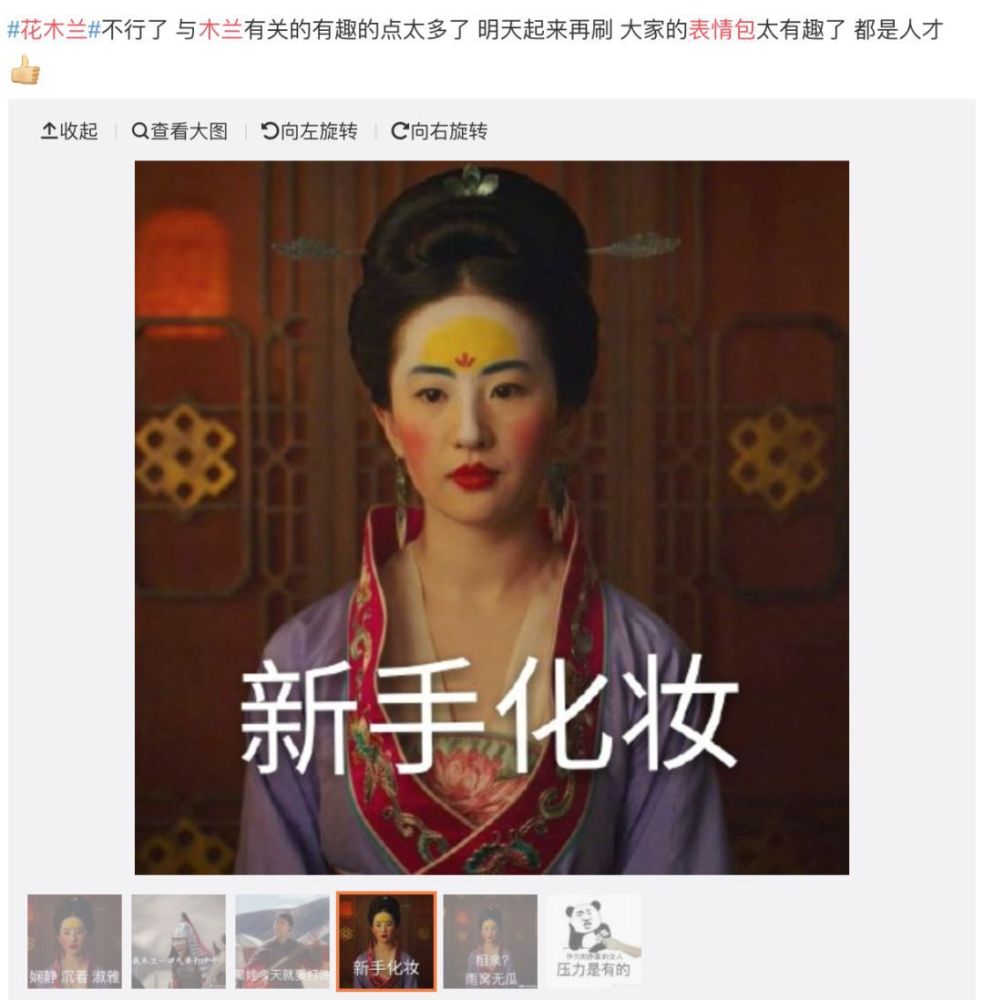Select the fifth thumbnail with 相亲 caption
984x1000 pixels.
point(490,941)
